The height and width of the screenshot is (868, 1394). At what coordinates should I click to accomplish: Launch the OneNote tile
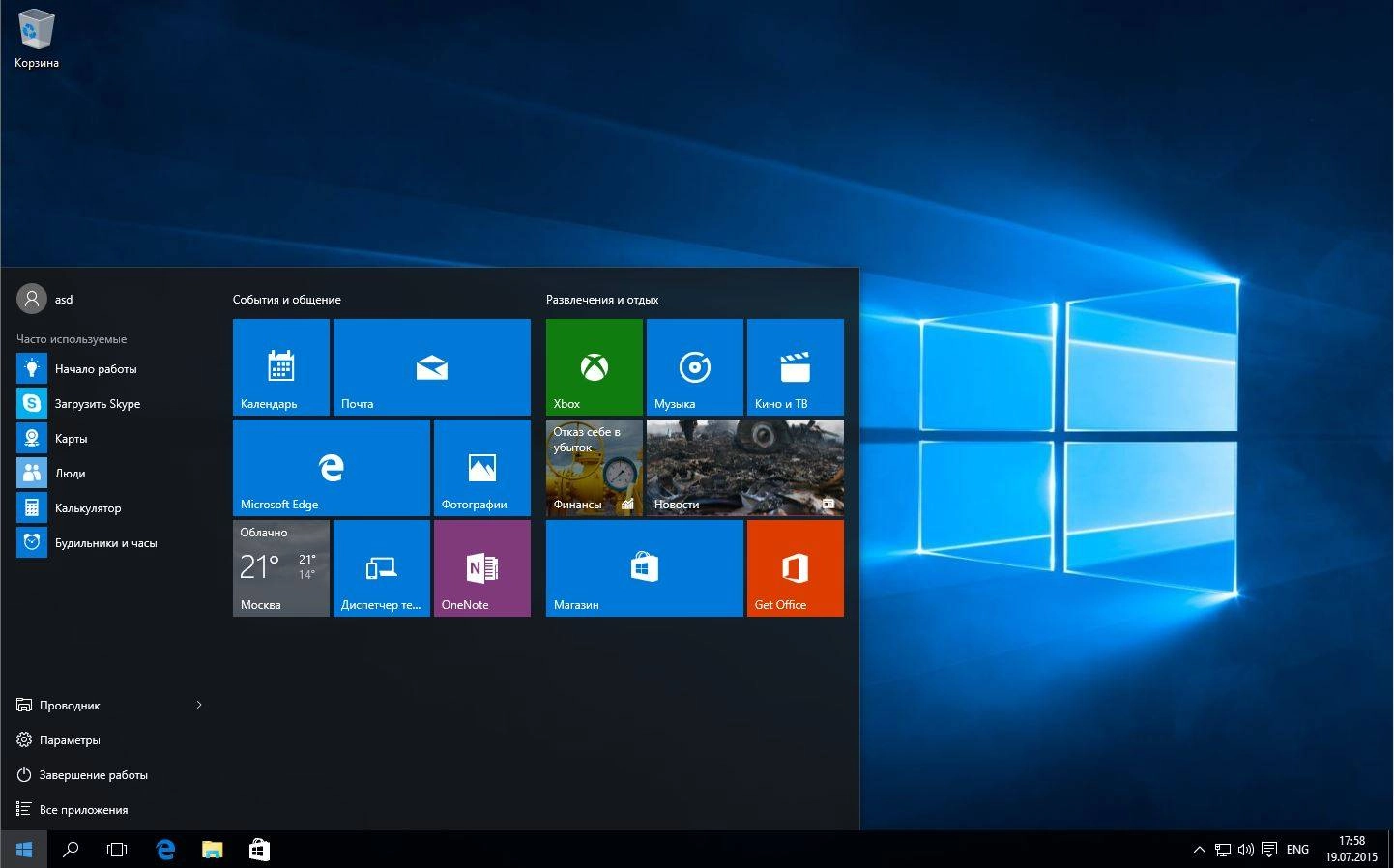pyautogui.click(x=482, y=568)
